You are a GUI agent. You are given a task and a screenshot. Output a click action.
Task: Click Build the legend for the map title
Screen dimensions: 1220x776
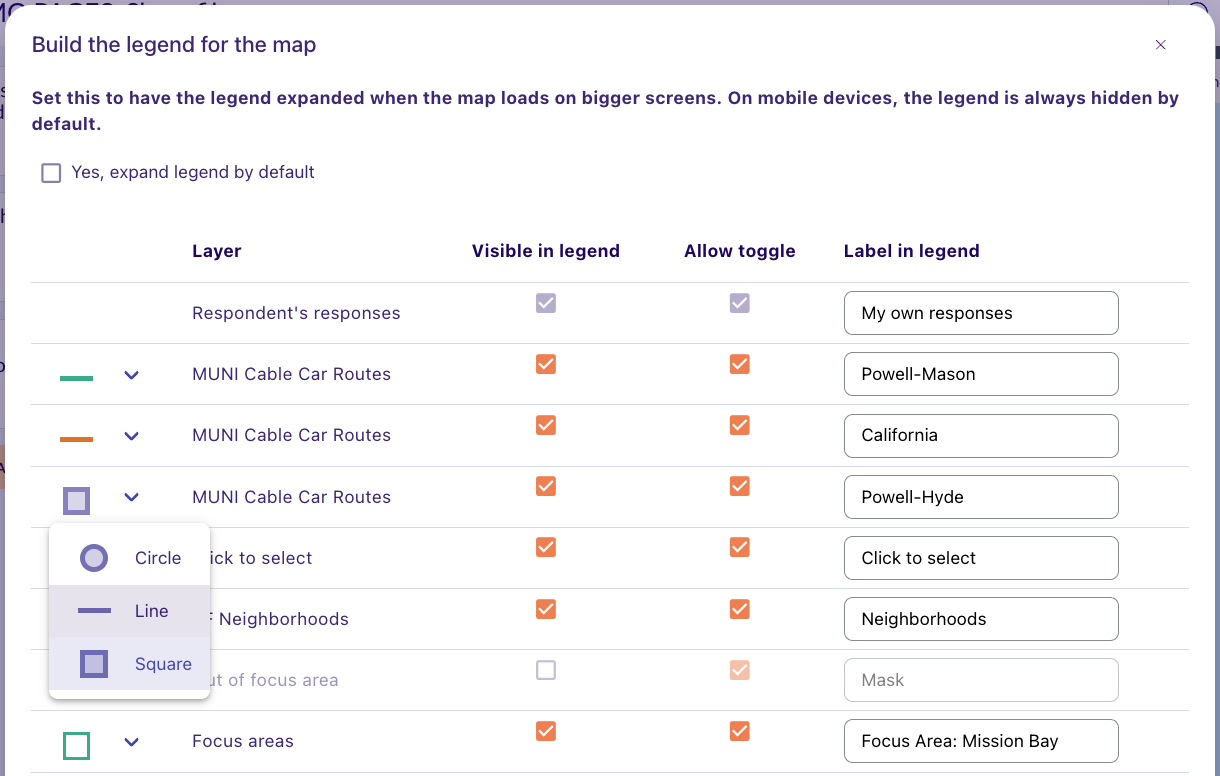174,44
